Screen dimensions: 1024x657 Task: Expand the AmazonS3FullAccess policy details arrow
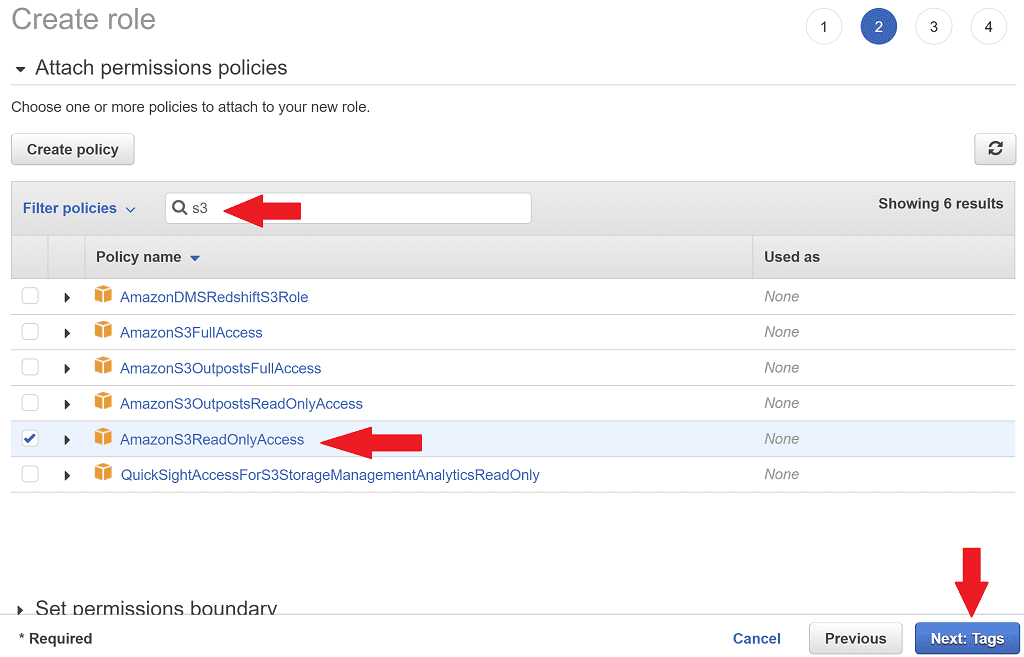pos(67,331)
